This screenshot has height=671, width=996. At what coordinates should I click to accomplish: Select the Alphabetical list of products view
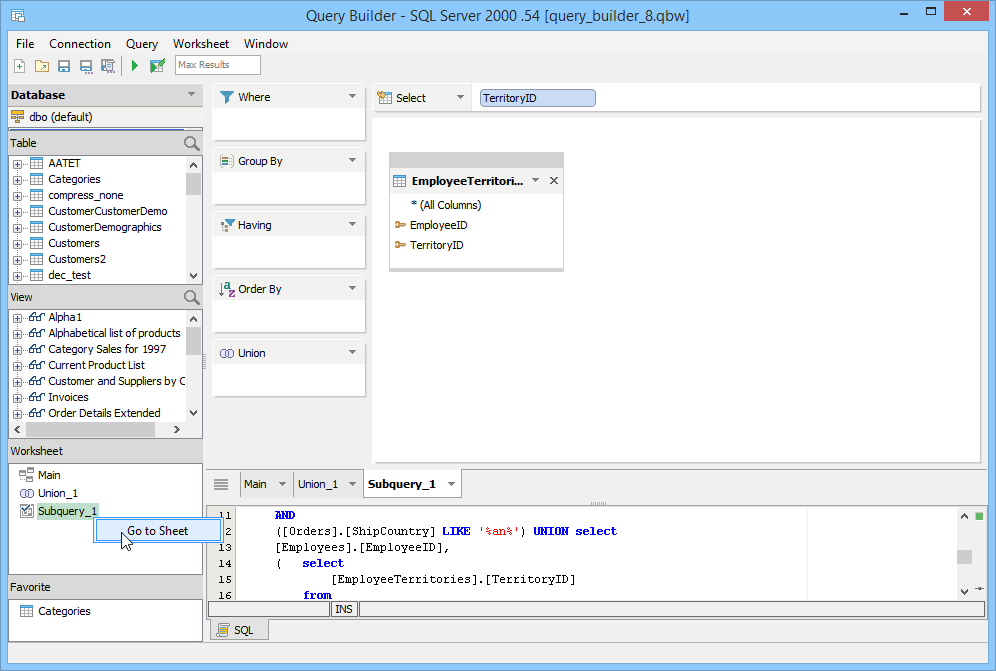(114, 333)
